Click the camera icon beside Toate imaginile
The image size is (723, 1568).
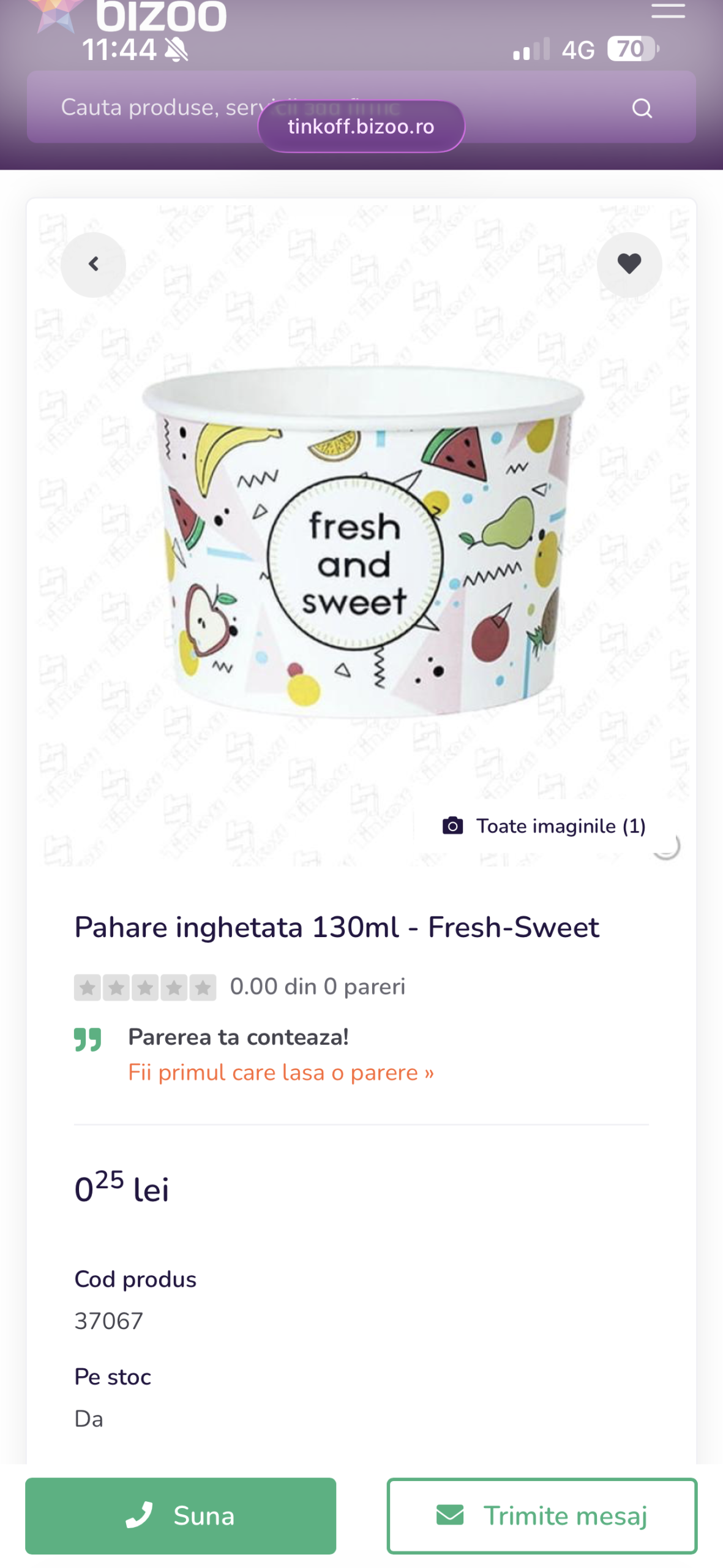click(452, 826)
